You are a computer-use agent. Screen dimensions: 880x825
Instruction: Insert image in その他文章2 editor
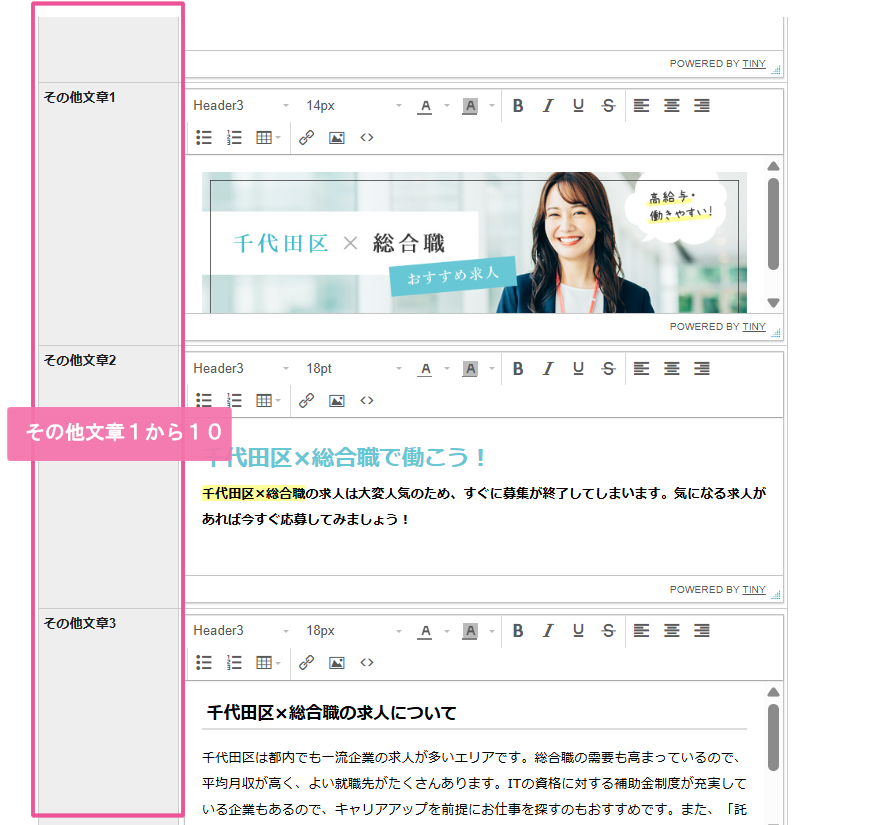click(337, 401)
